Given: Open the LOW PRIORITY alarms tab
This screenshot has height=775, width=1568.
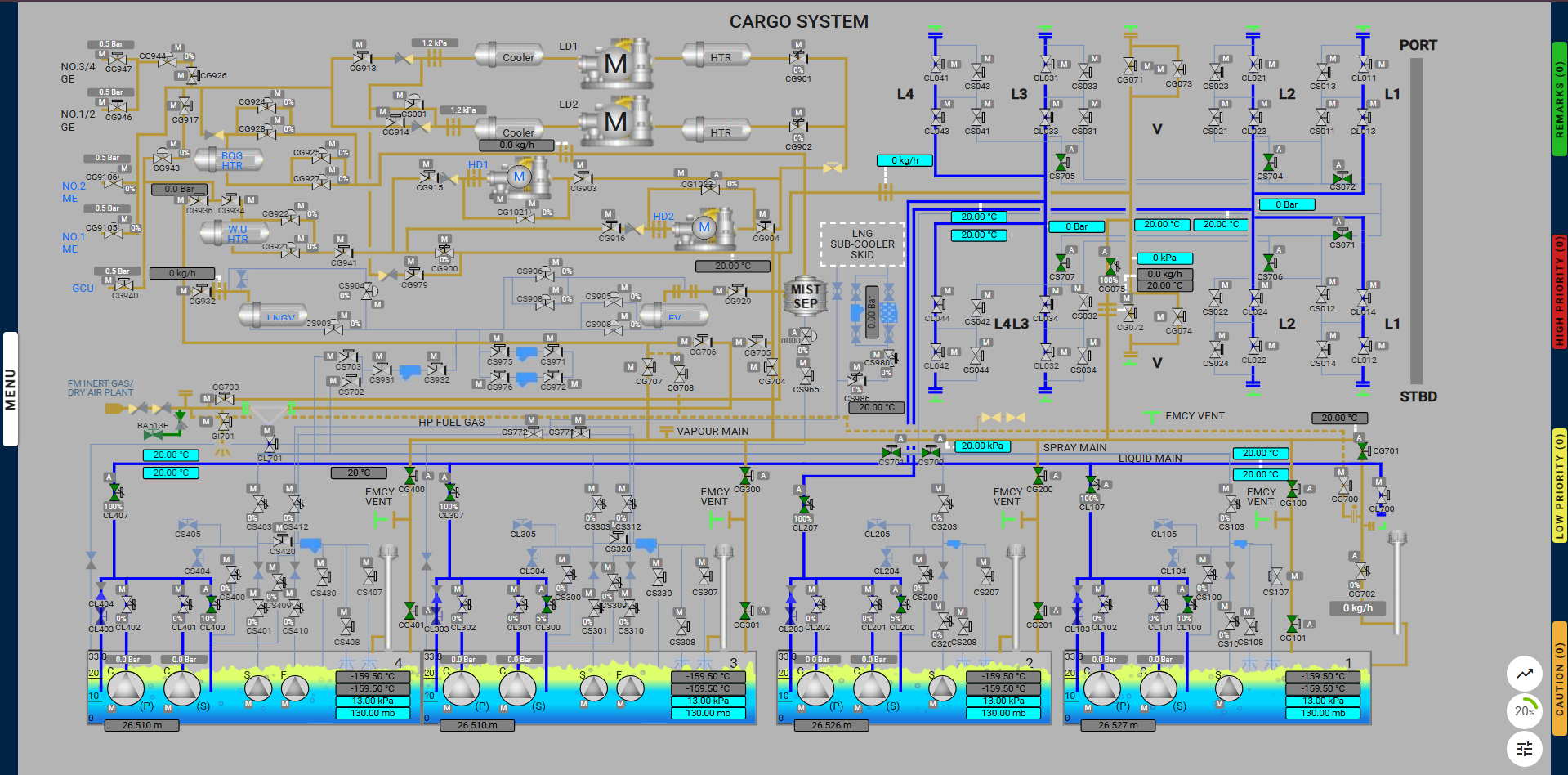Looking at the screenshot, I should [x=1559, y=486].
